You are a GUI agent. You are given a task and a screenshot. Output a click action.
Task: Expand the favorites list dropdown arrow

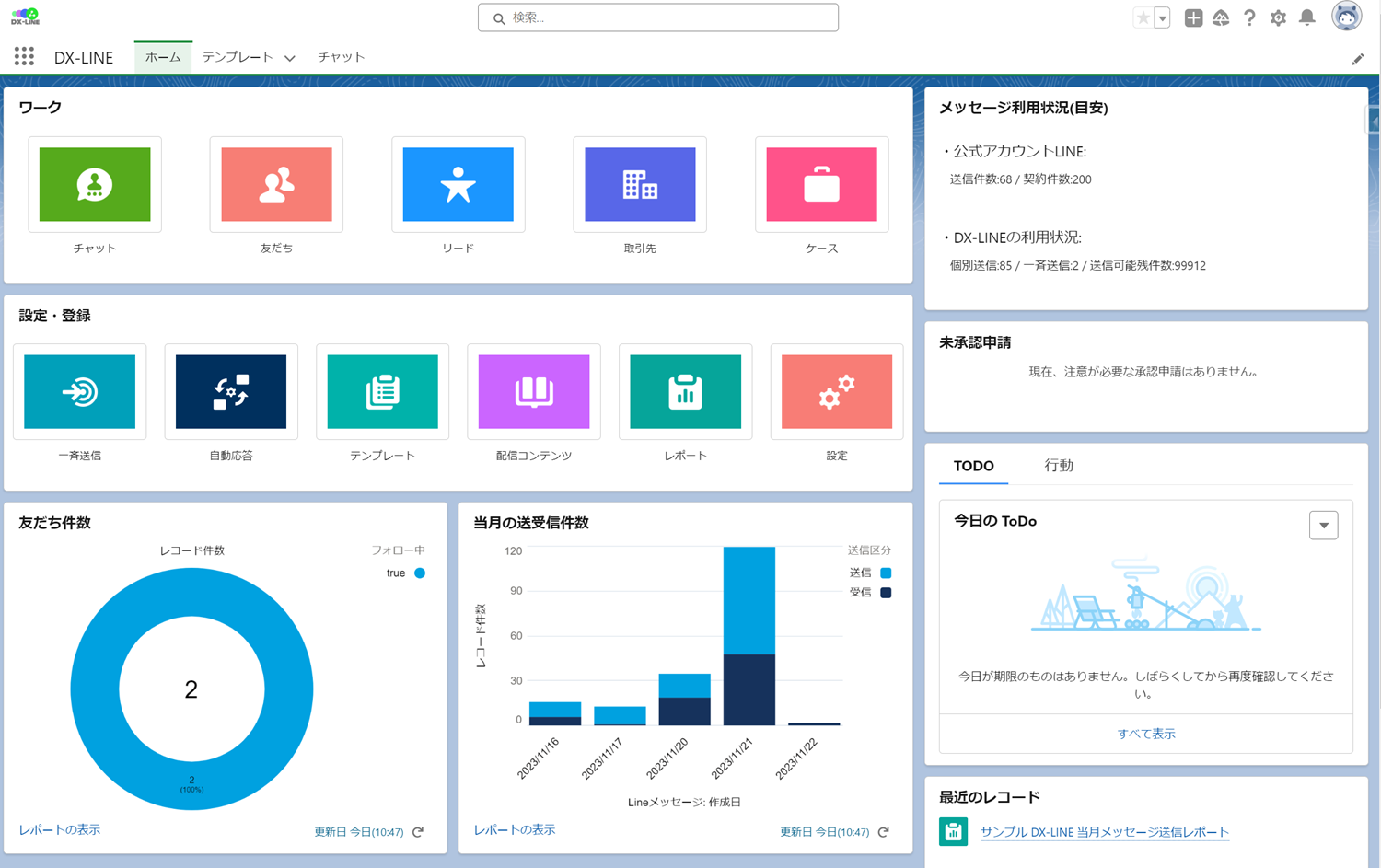[1163, 17]
